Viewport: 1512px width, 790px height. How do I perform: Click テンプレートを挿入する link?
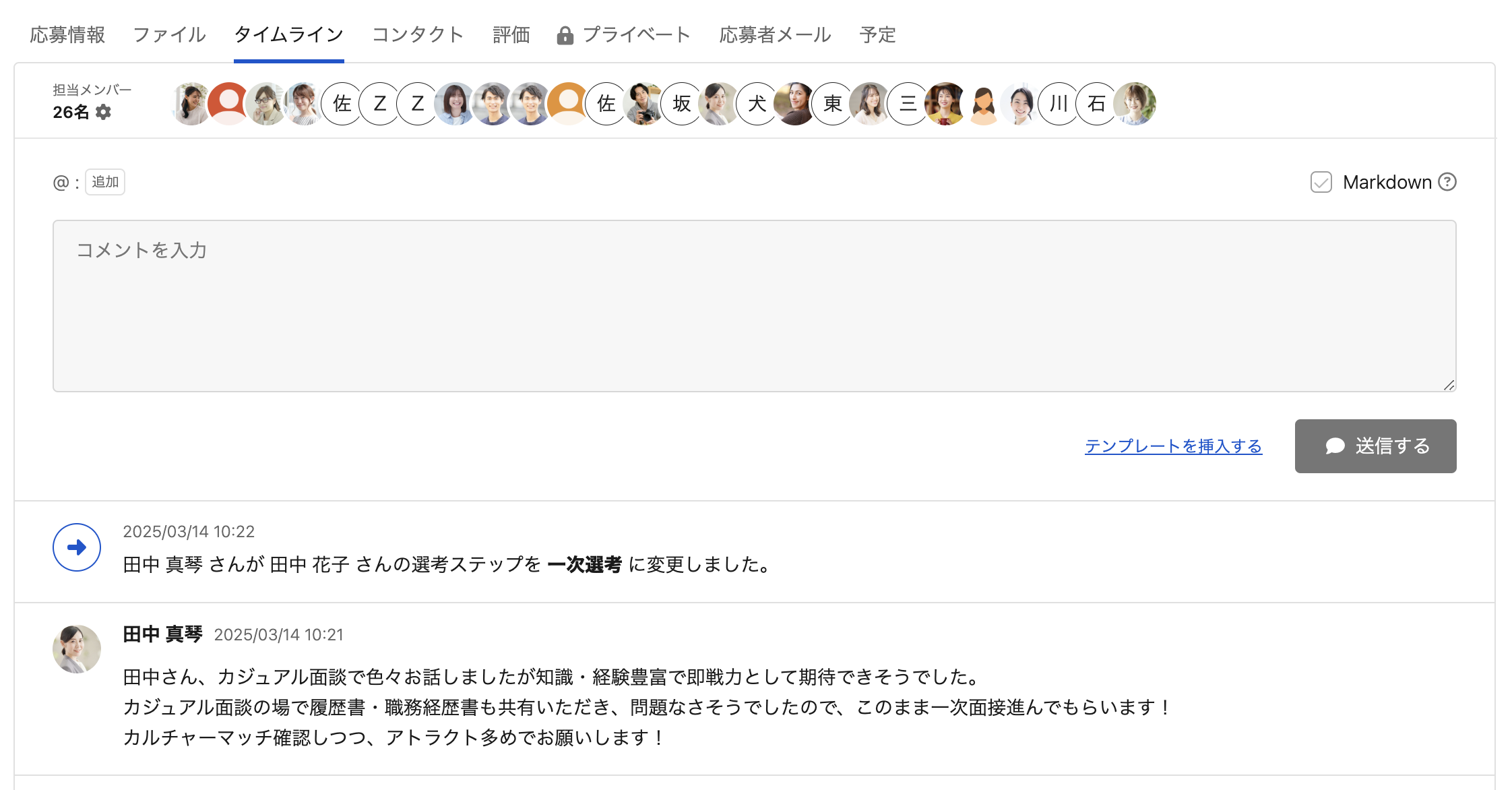click(x=1173, y=446)
